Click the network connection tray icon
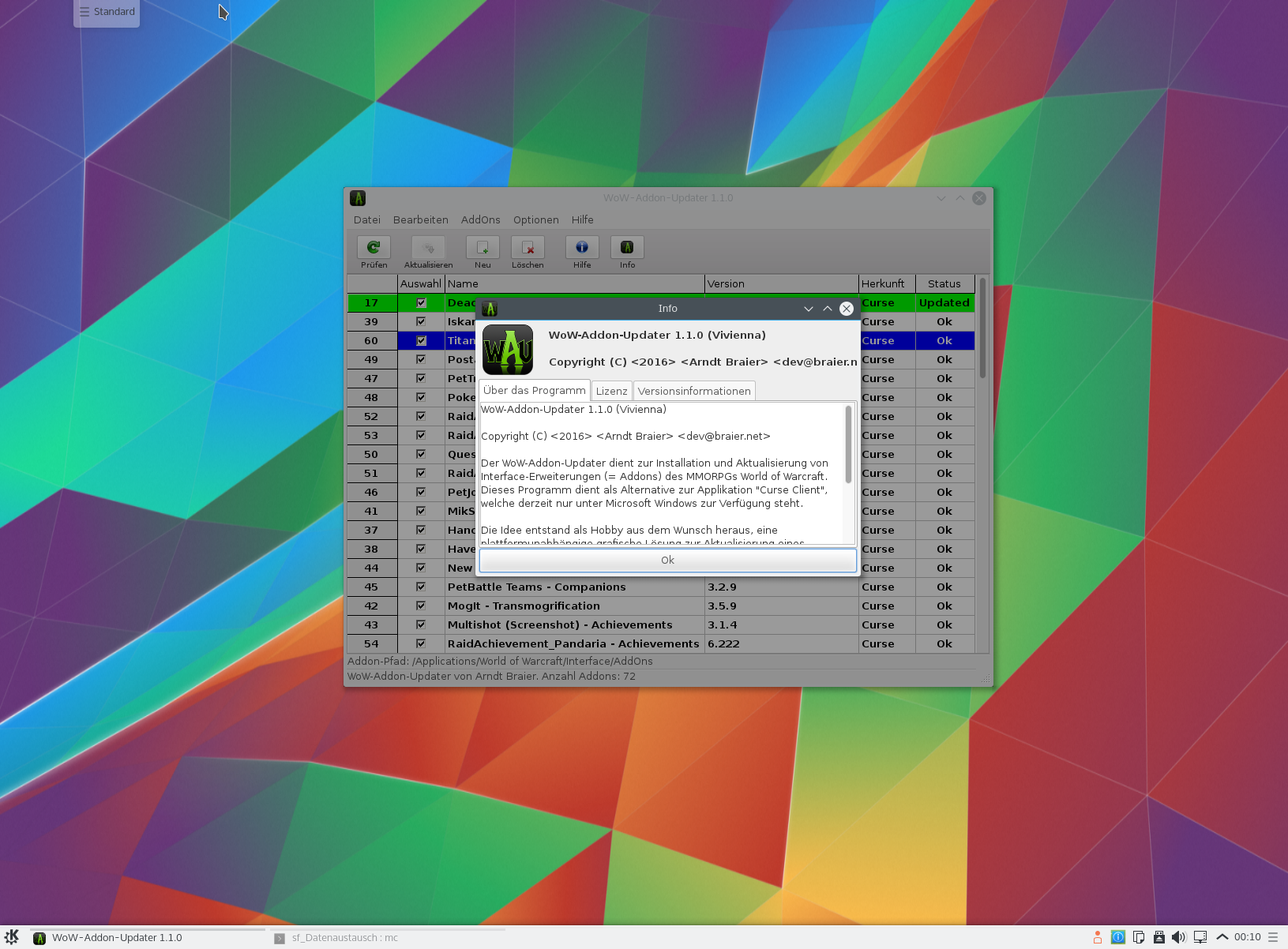Image resolution: width=1288 pixels, height=949 pixels. pos(1200,937)
